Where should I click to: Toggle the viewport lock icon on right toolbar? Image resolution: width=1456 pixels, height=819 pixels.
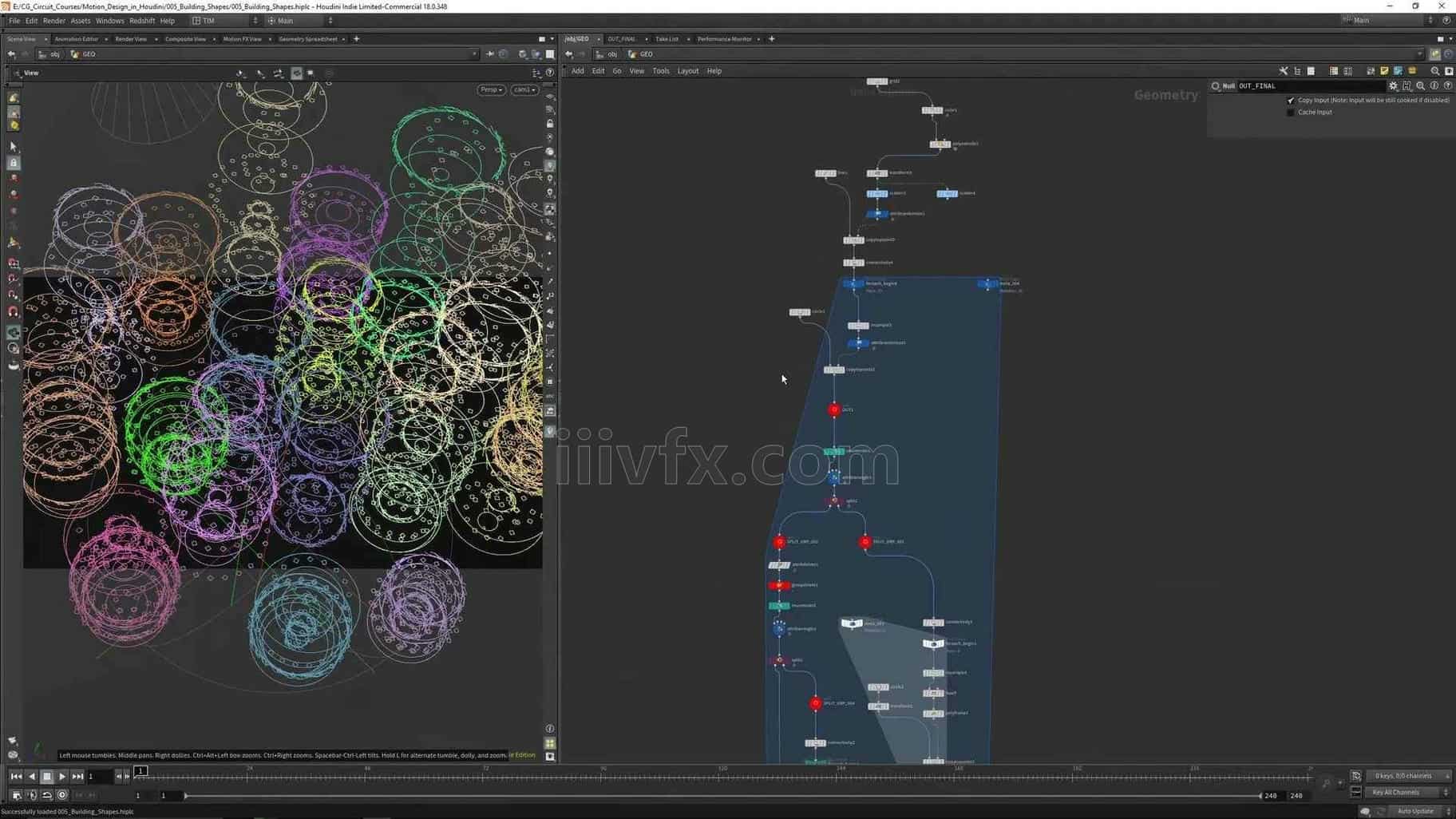click(550, 124)
